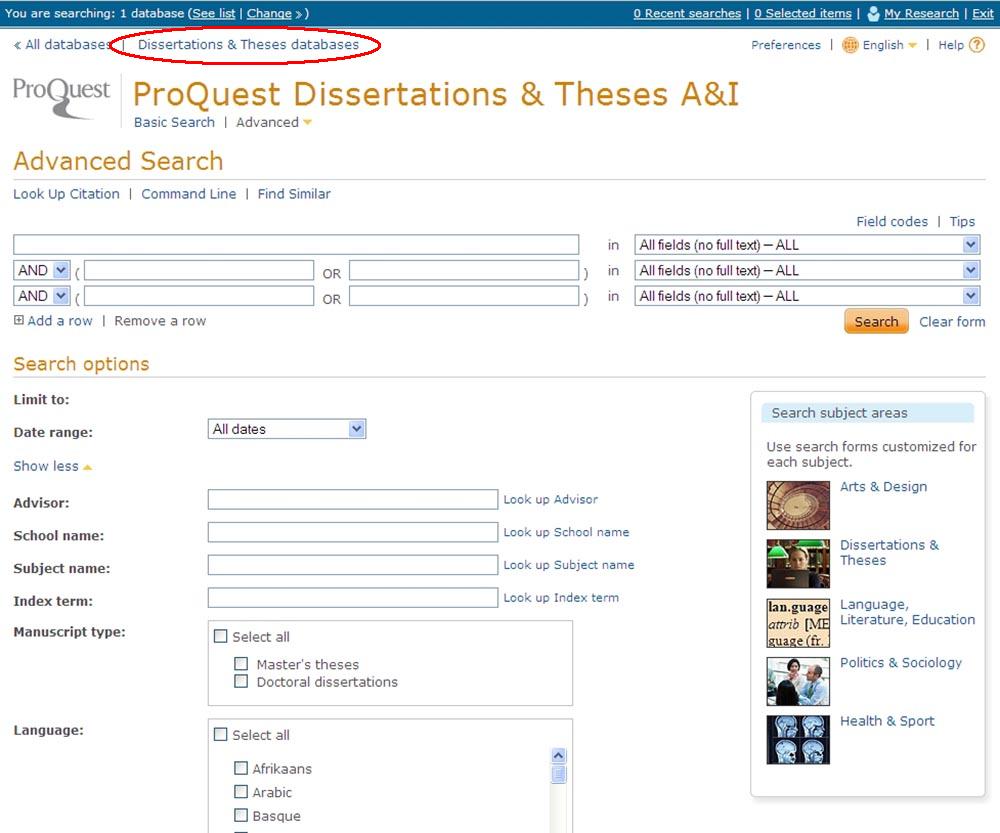Click the second row left search term field
Screen dimensions: 1000x833
click(x=199, y=270)
